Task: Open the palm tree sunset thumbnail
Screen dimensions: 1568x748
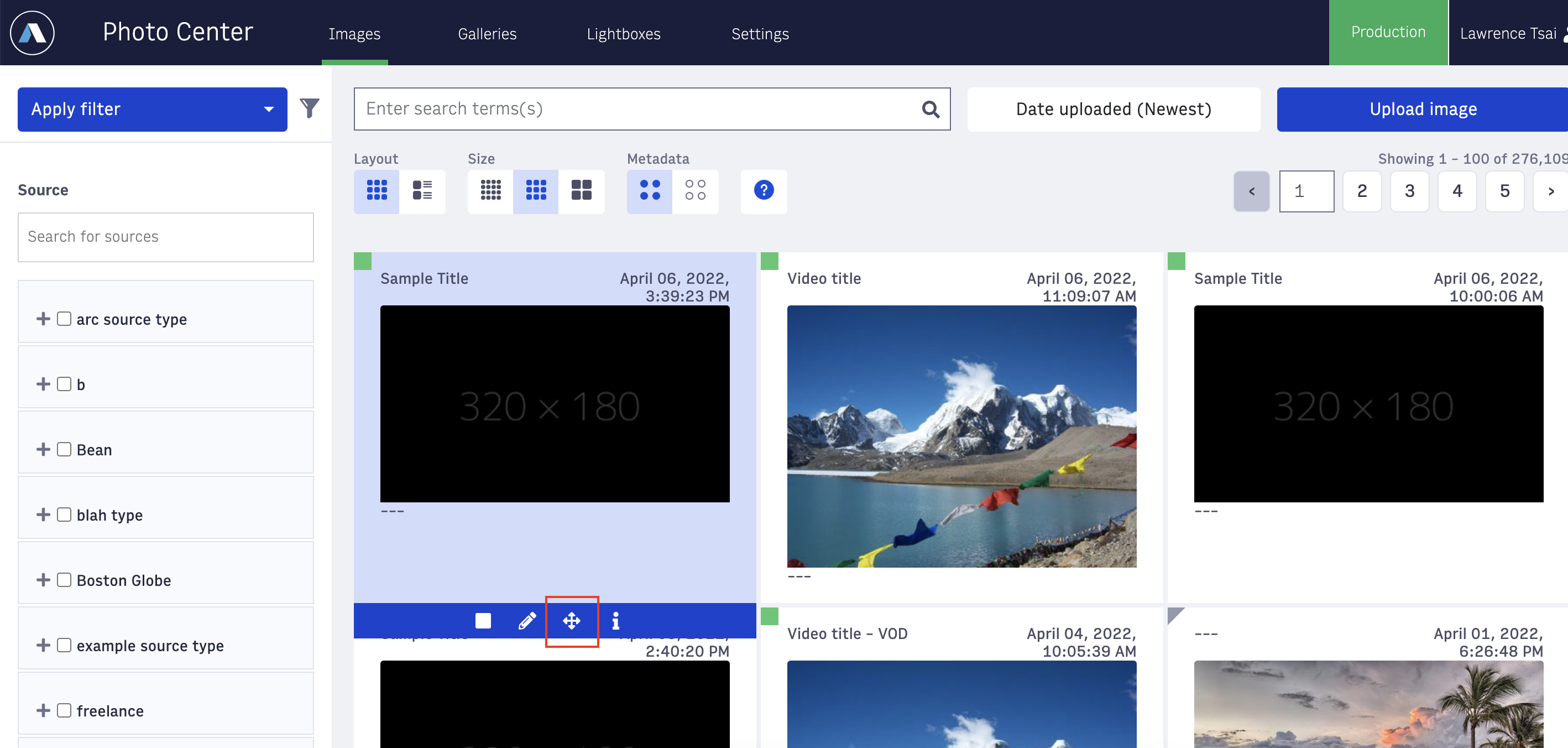Action: point(1368,704)
